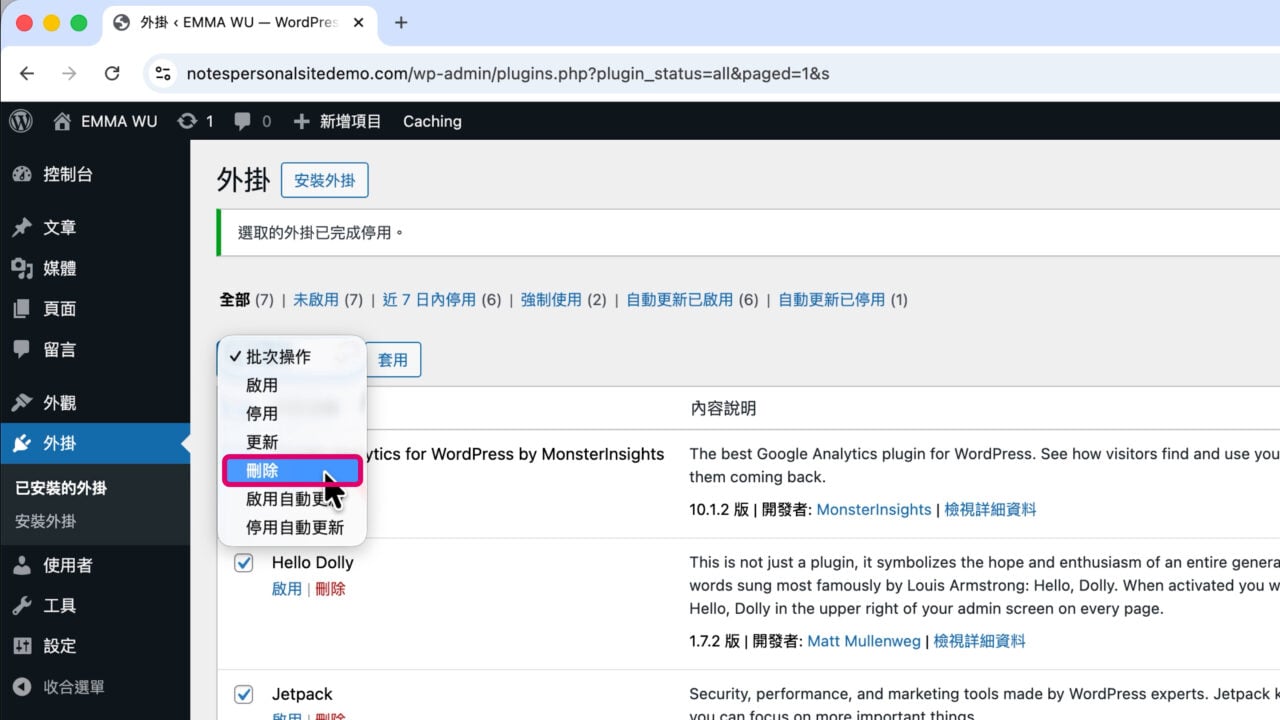Open the comments bubble icon in admin bar
This screenshot has height=720, width=1280.
242,121
